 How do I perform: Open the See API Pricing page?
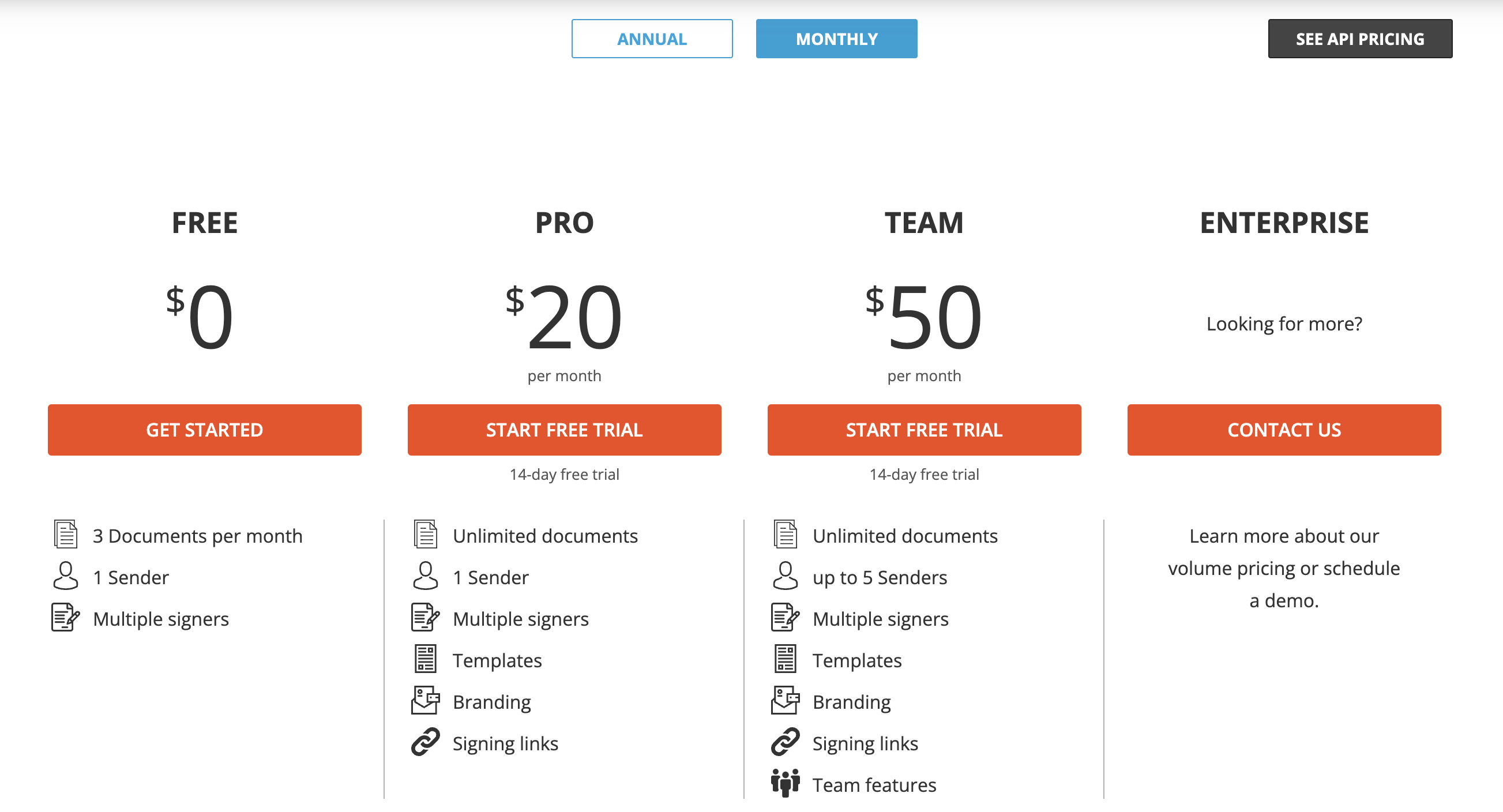click(x=1360, y=39)
